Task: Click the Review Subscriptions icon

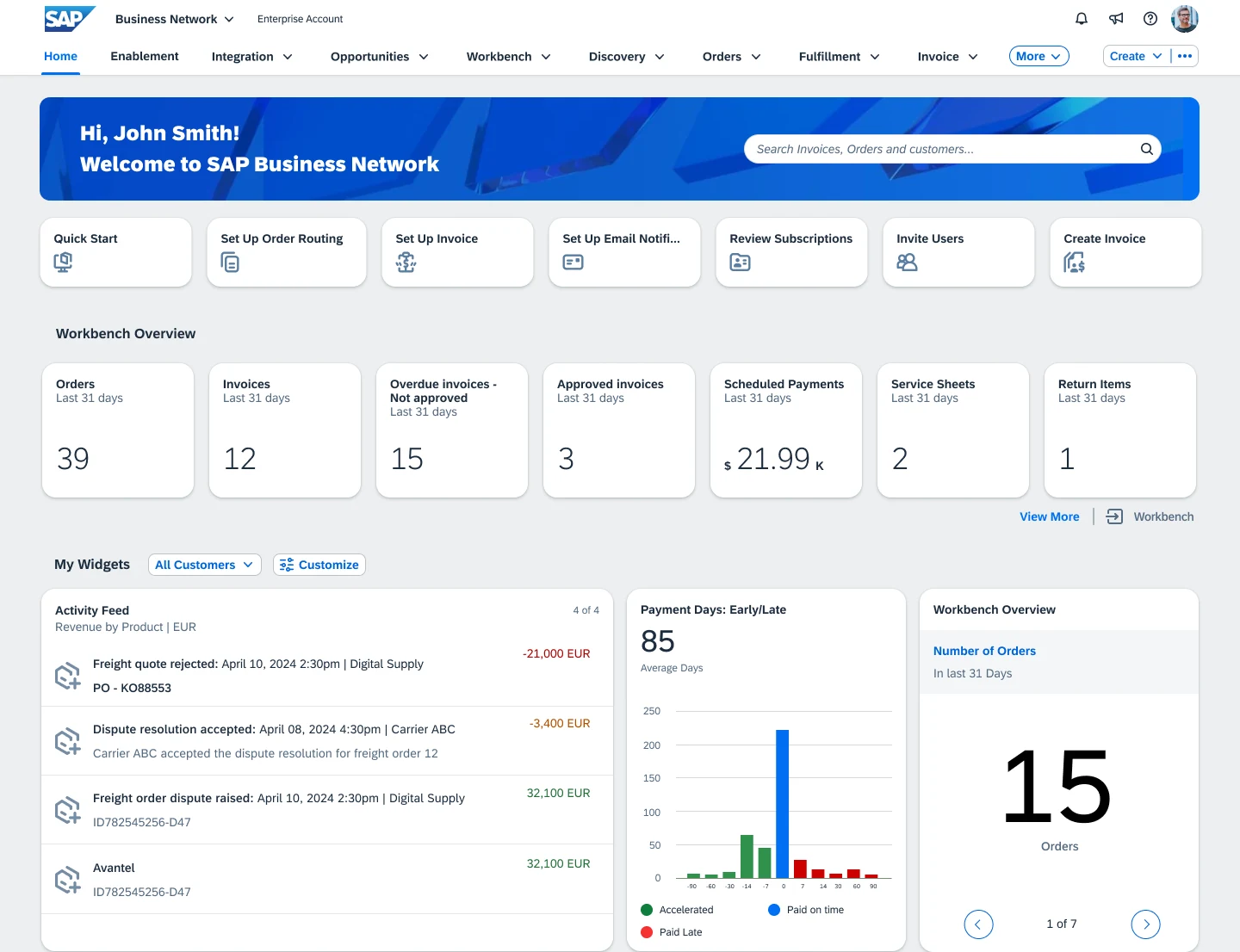Action: [740, 263]
